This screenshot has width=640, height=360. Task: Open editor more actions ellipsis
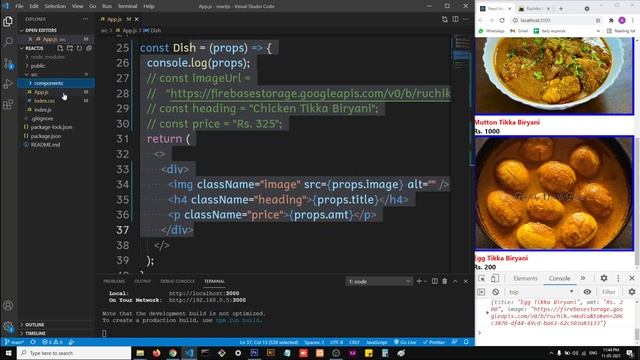pos(466,19)
